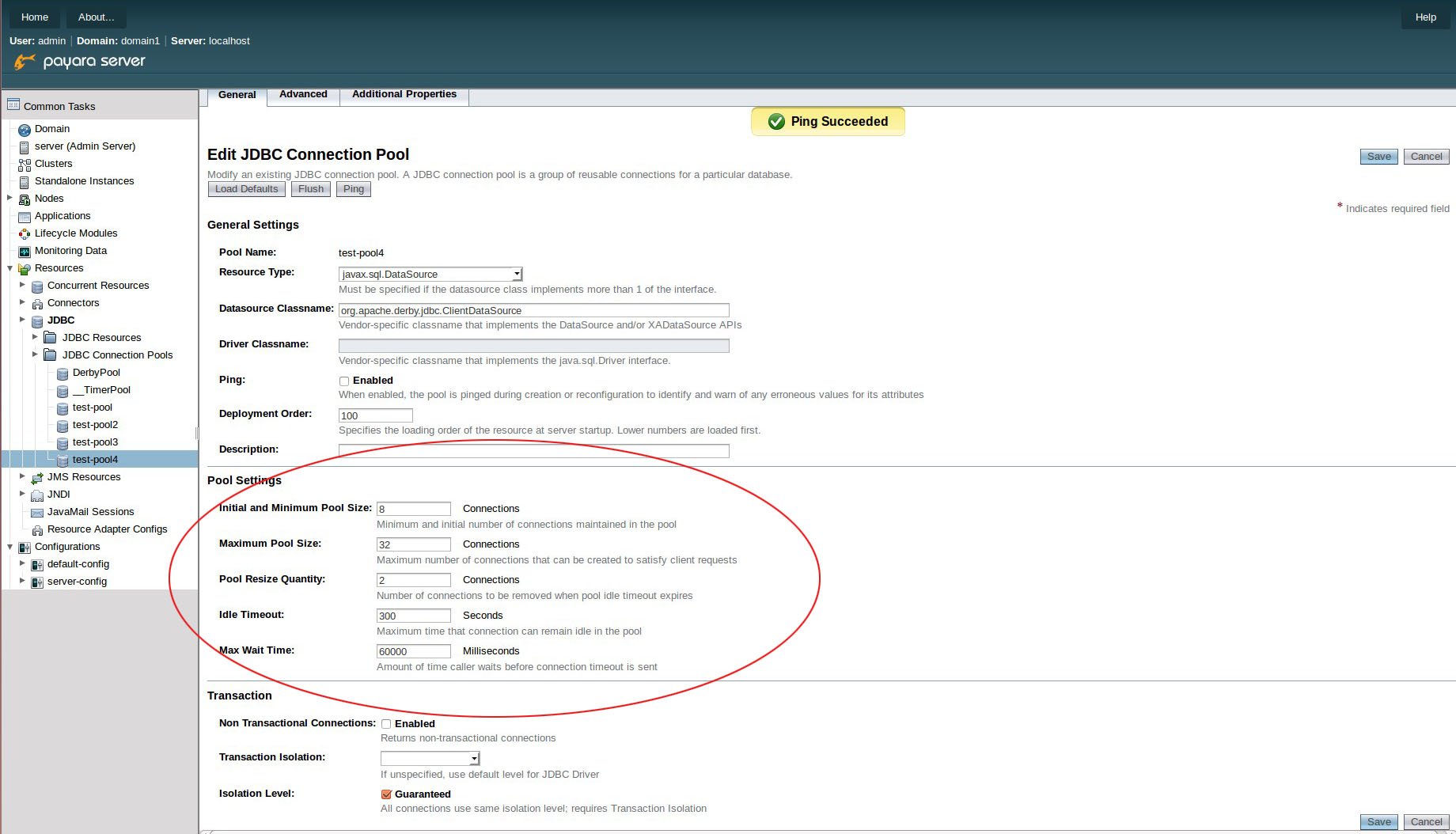This screenshot has width=1456, height=834.
Task: Click the JavaMail Sessions envelope icon
Action: [x=37, y=513]
